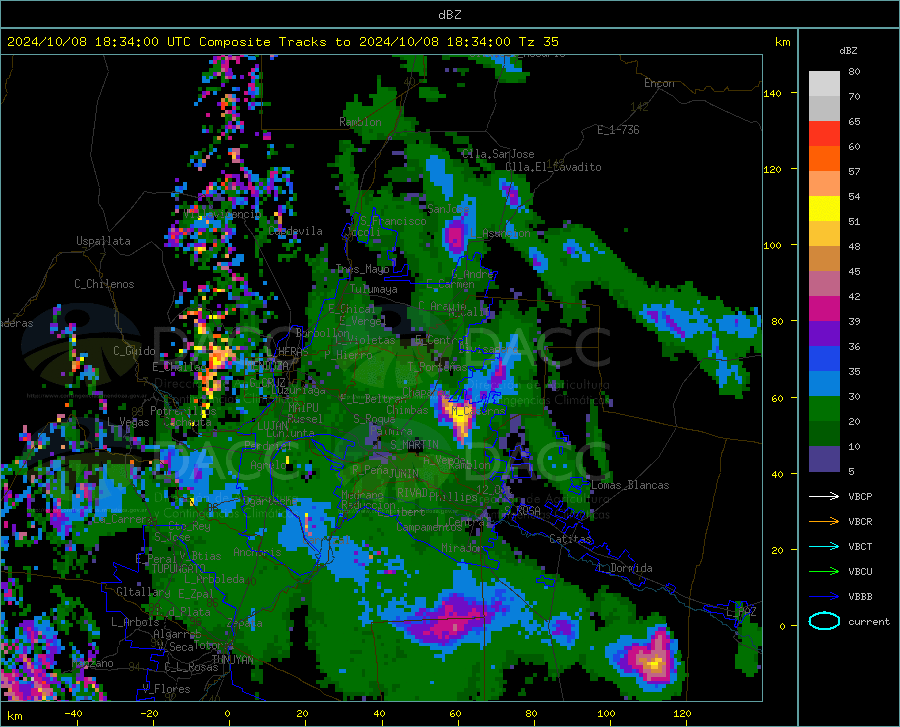Screen dimensions: 900x727
Task: Pick the magenta 42 dBZ color swatch
Action: click(824, 309)
